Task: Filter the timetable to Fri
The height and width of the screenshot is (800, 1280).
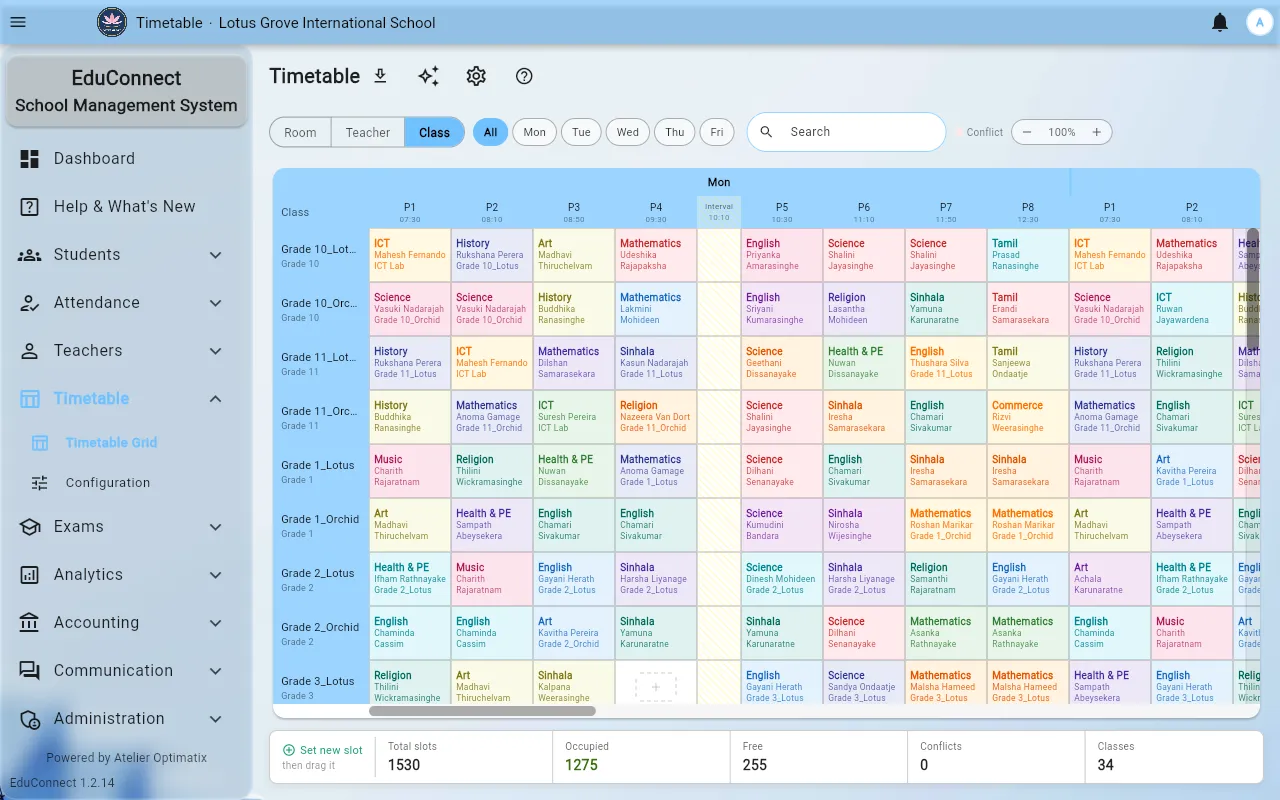Action: (x=717, y=132)
